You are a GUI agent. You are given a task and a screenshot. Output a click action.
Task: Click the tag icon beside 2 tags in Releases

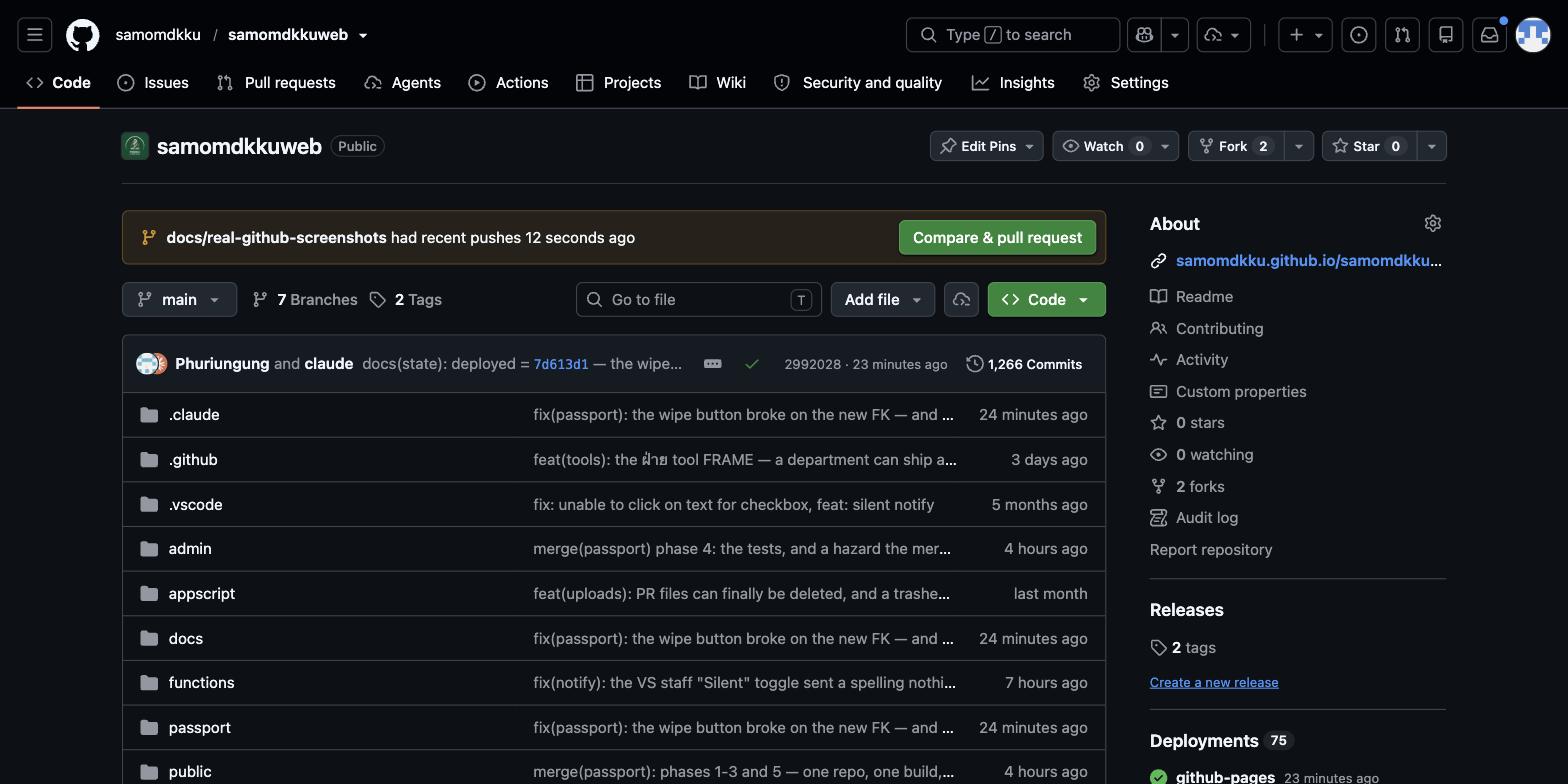(x=1158, y=648)
